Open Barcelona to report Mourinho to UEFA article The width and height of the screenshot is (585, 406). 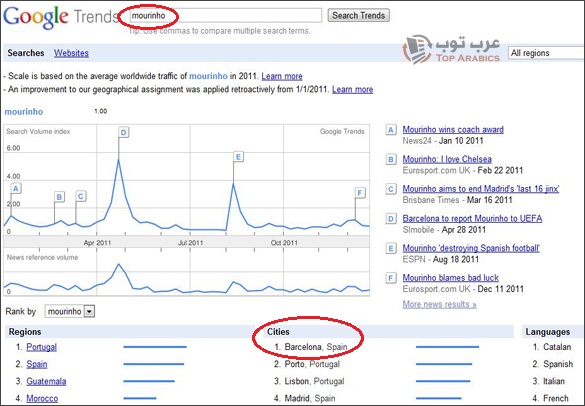[x=472, y=218]
